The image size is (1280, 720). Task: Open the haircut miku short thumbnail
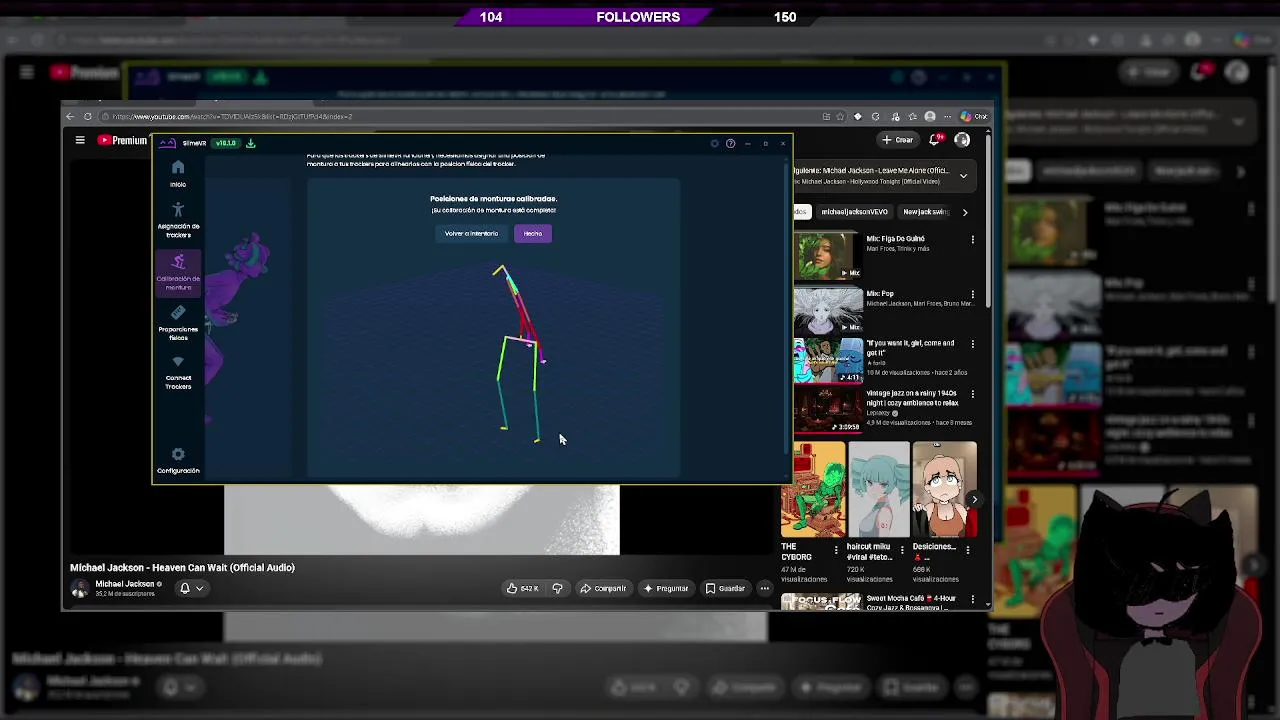pos(878,489)
